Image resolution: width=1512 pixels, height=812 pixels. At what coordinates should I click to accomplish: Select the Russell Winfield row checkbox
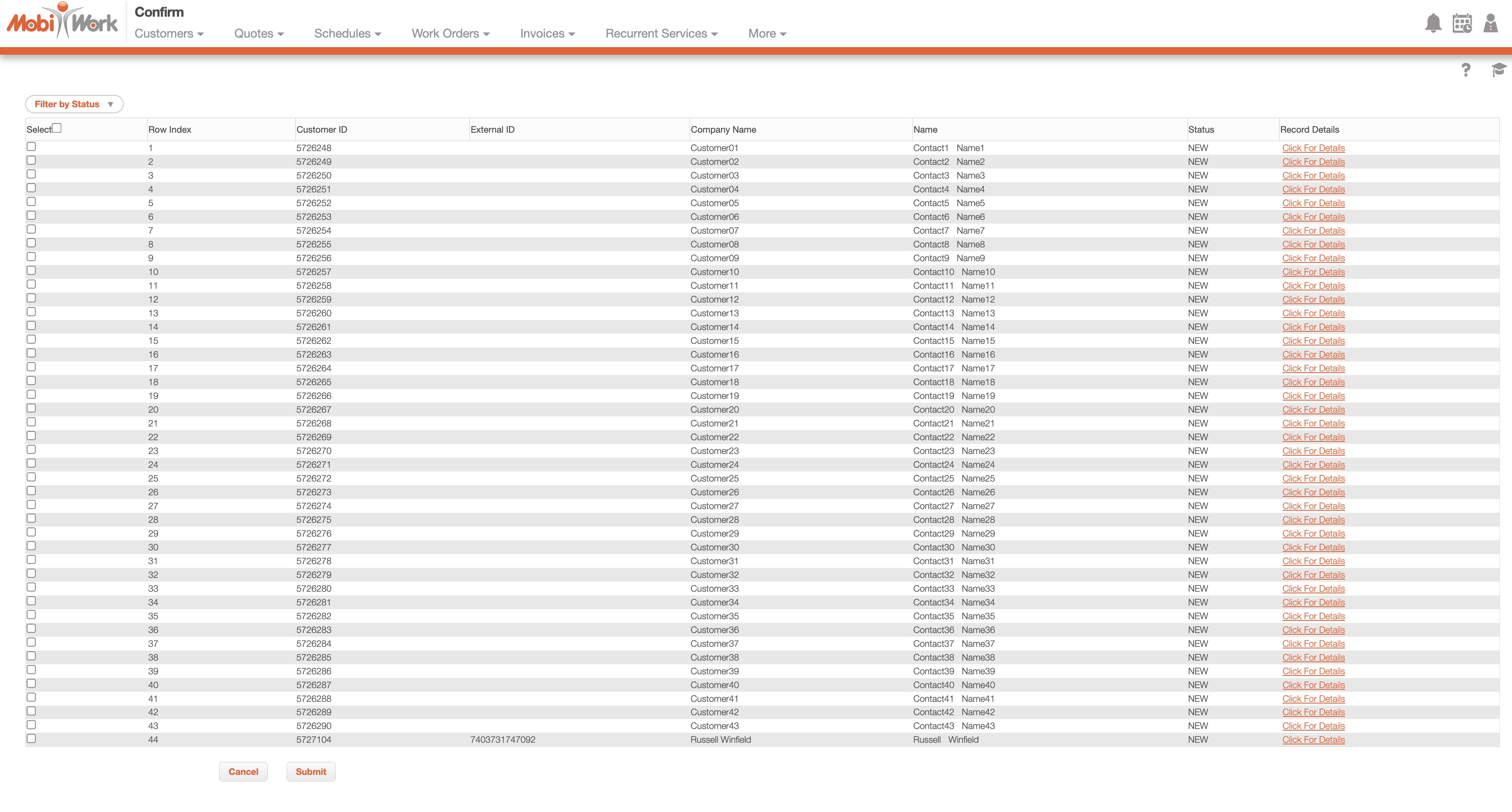pos(32,739)
